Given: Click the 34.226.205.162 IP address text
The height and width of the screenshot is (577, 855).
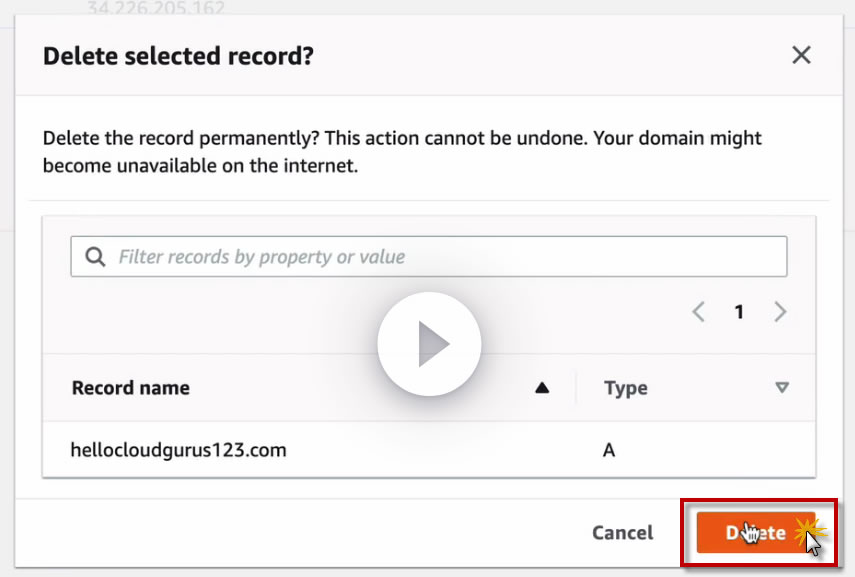Looking at the screenshot, I should (x=156, y=9).
